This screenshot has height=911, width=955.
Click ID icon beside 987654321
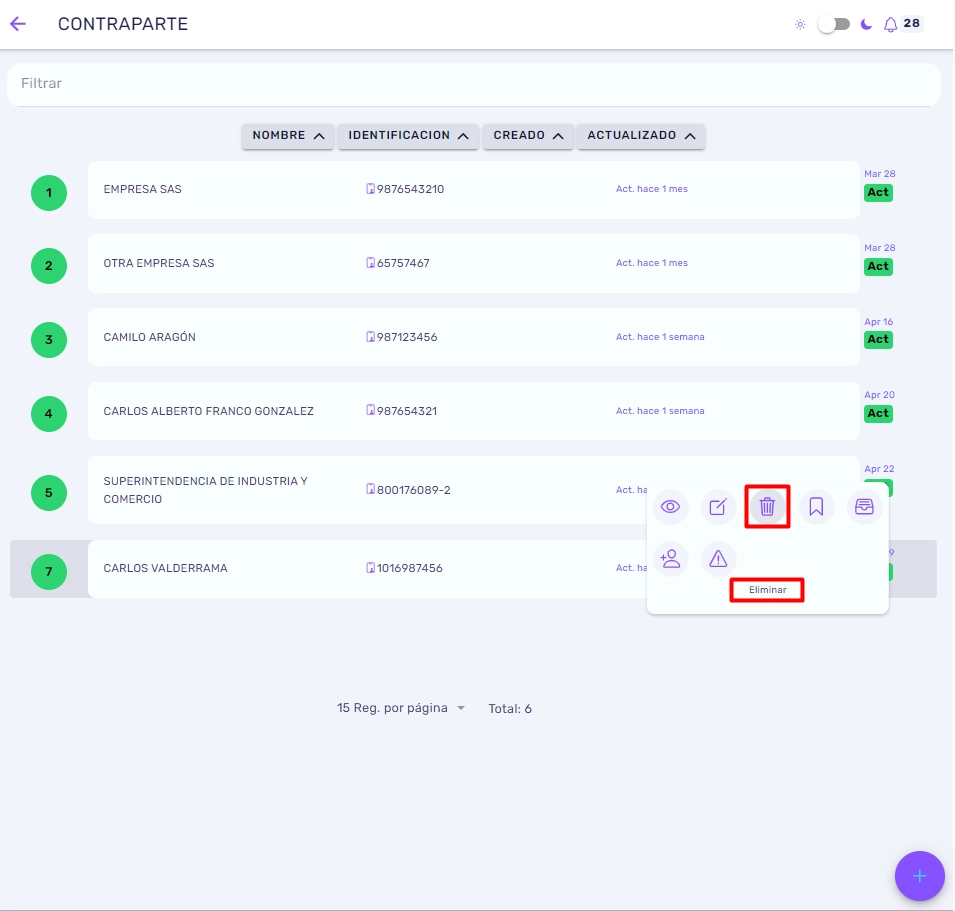(x=370, y=410)
